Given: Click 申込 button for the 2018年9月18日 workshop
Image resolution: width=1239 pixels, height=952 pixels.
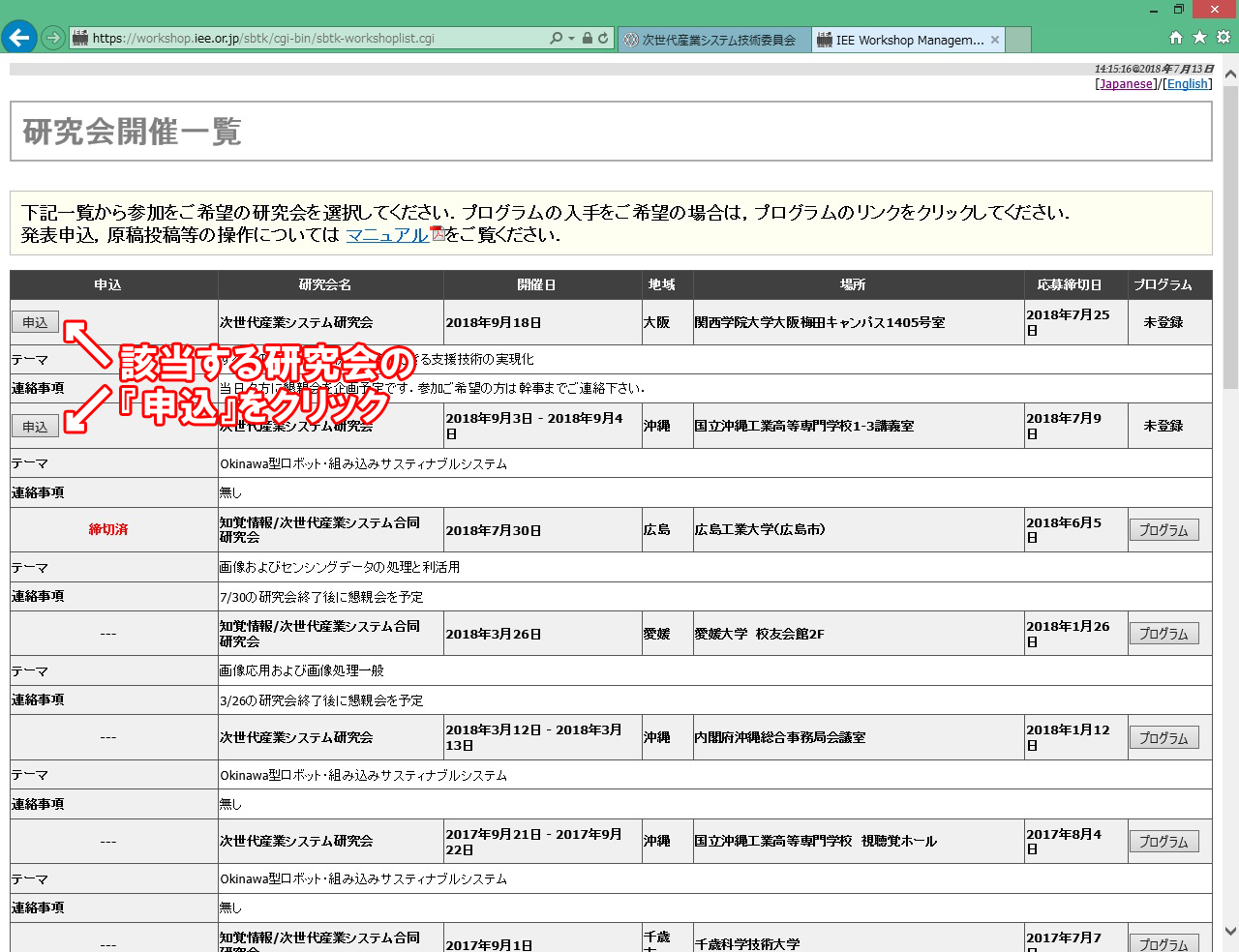Looking at the screenshot, I should pyautogui.click(x=35, y=322).
